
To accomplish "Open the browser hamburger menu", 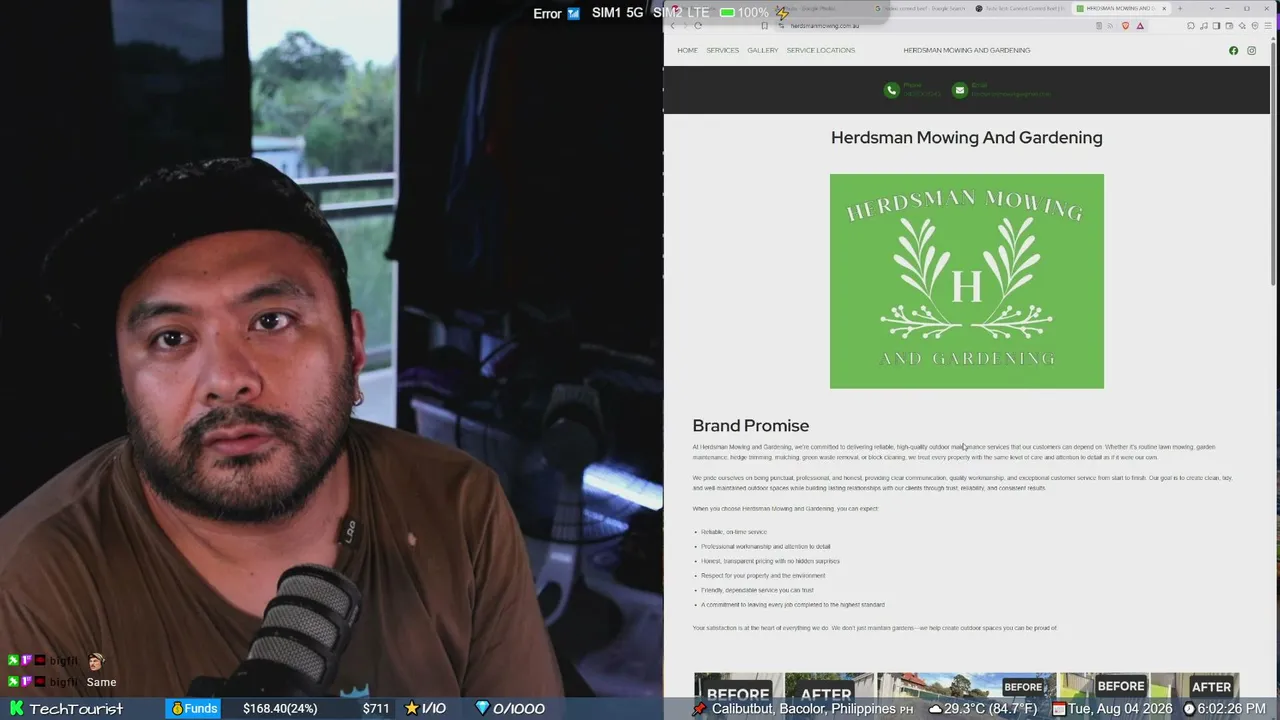I will (1269, 25).
